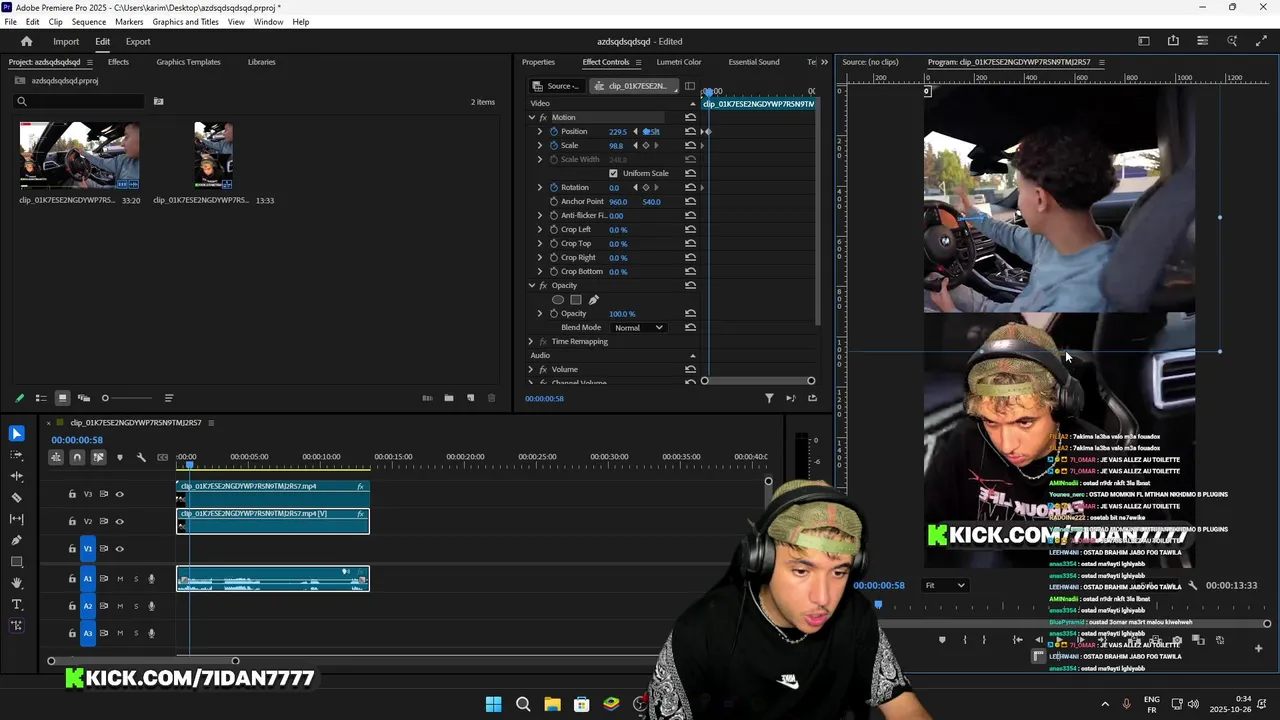Viewport: 1280px width, 720px height.
Task: Expand Time Remapping group
Action: coord(531,341)
